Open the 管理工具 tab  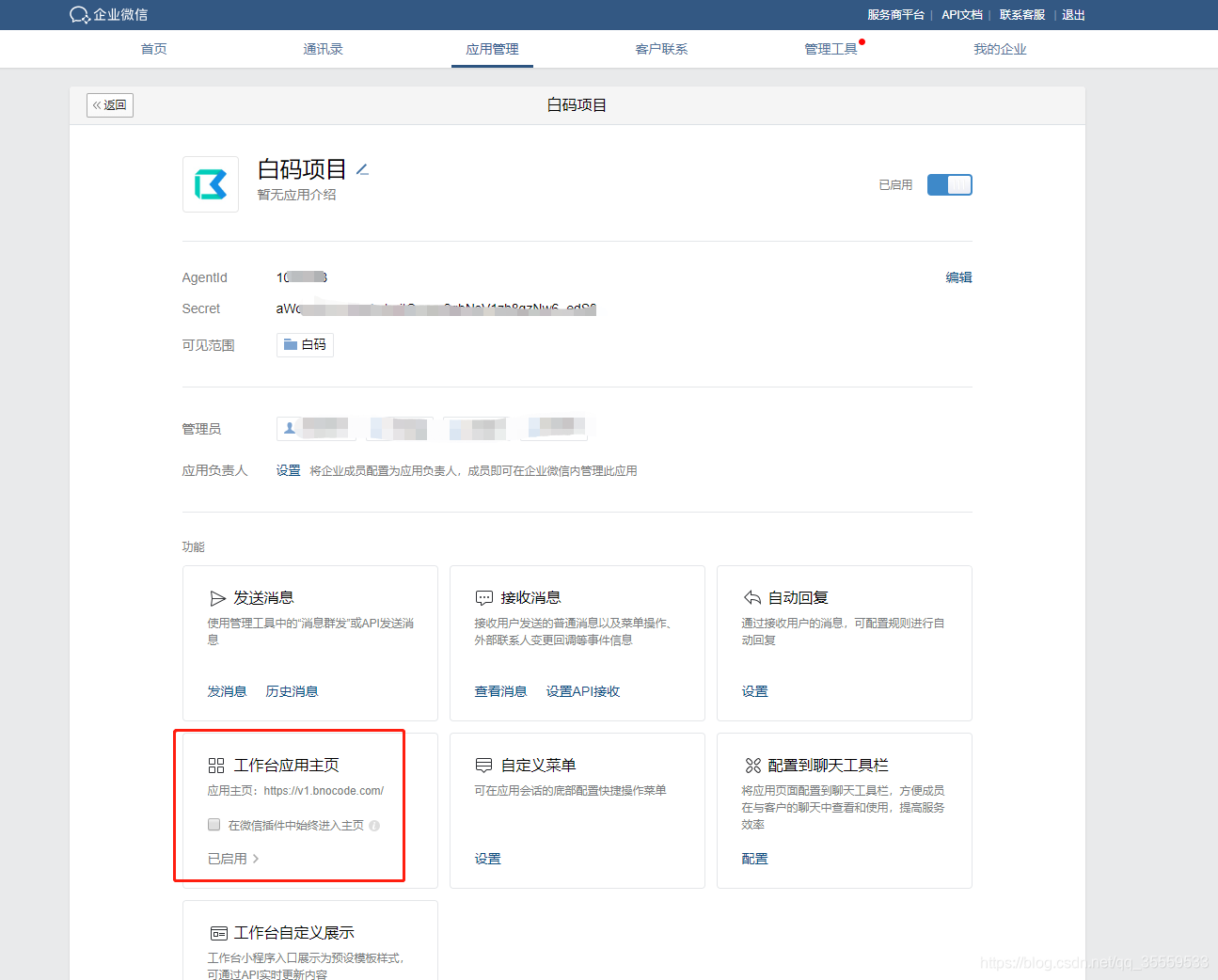click(x=831, y=49)
